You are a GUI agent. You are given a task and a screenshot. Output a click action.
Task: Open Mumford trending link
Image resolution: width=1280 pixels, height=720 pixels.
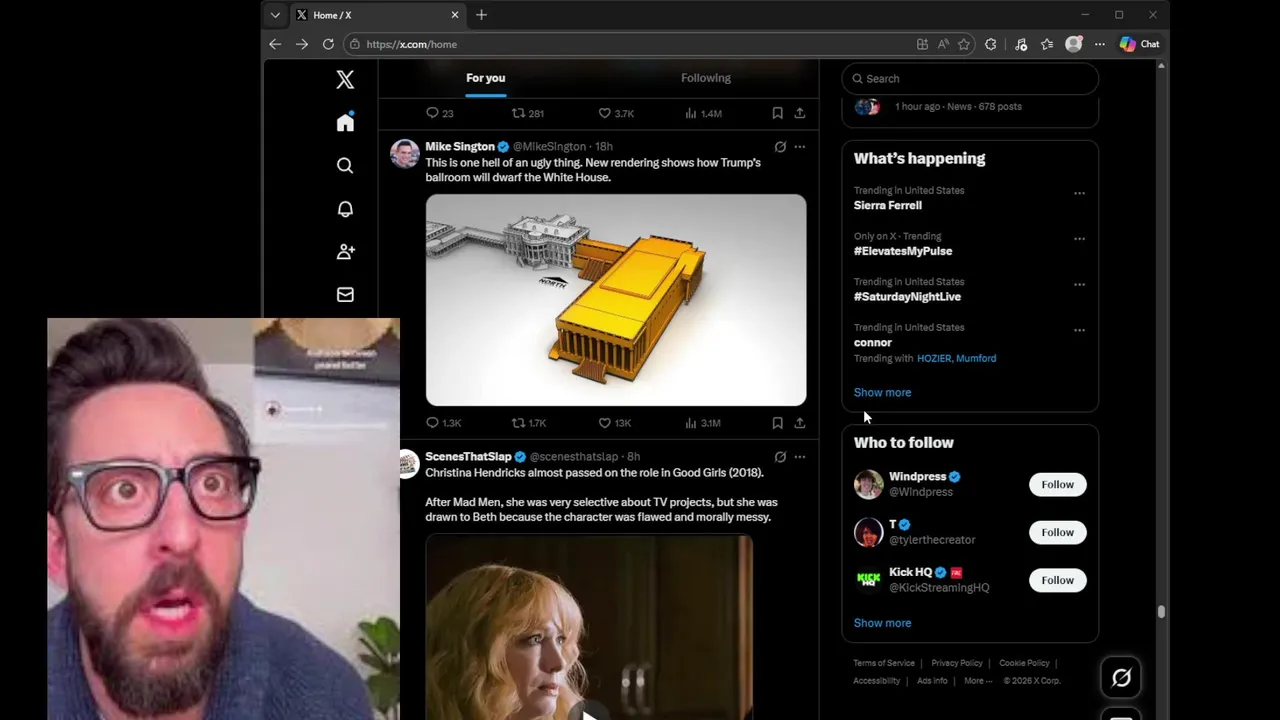pyautogui.click(x=976, y=358)
